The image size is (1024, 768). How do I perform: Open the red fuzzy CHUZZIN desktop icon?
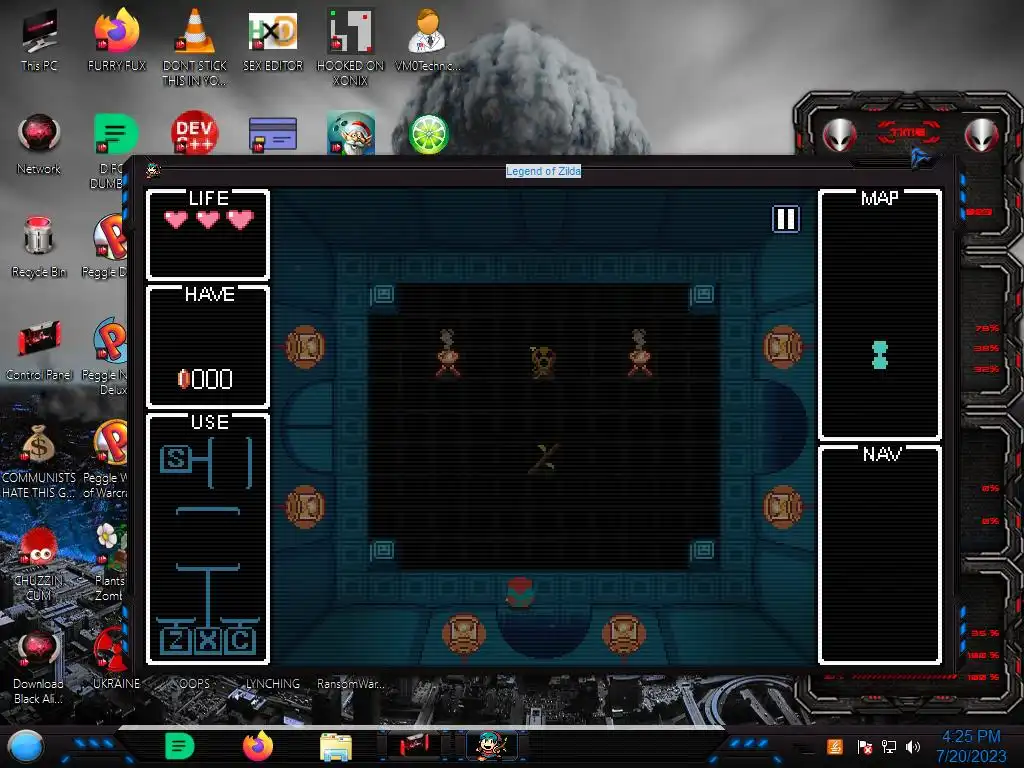39,564
